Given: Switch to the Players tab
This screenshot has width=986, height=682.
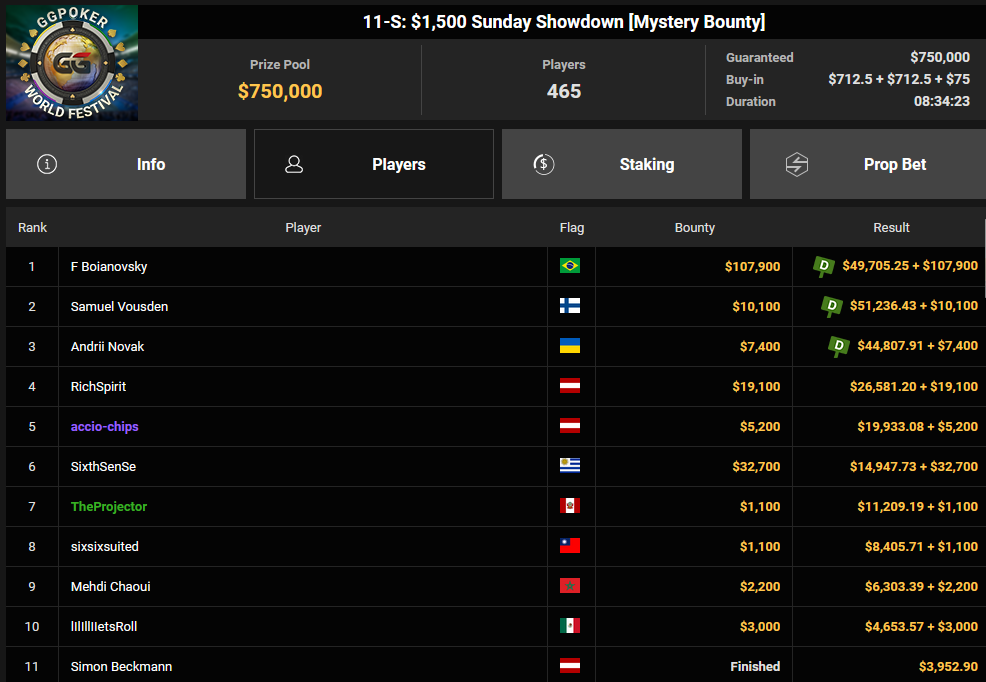Looking at the screenshot, I should pyautogui.click(x=374, y=164).
